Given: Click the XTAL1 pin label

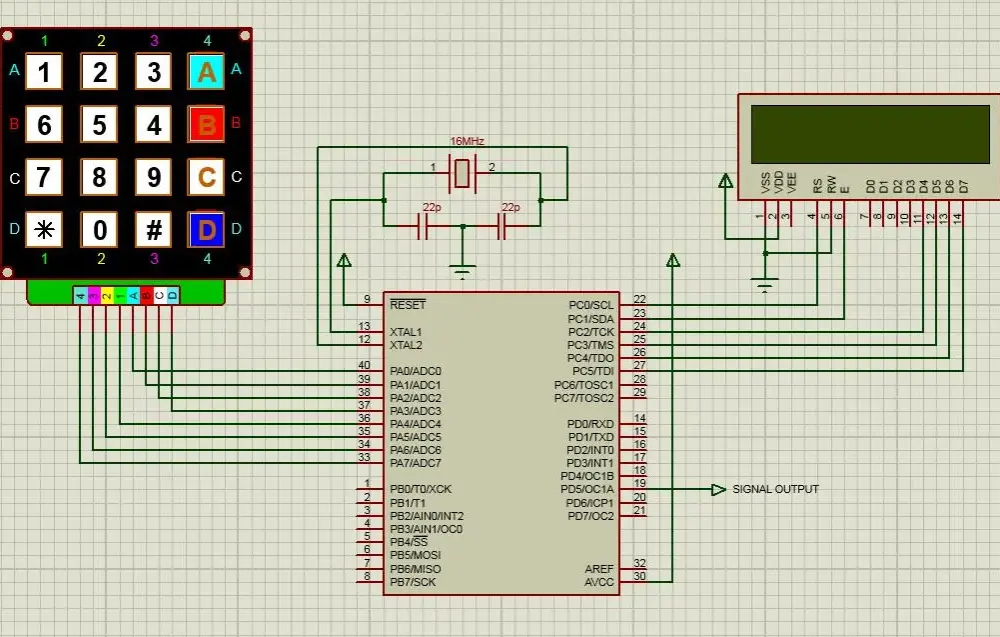Looking at the screenshot, I should (406, 332).
